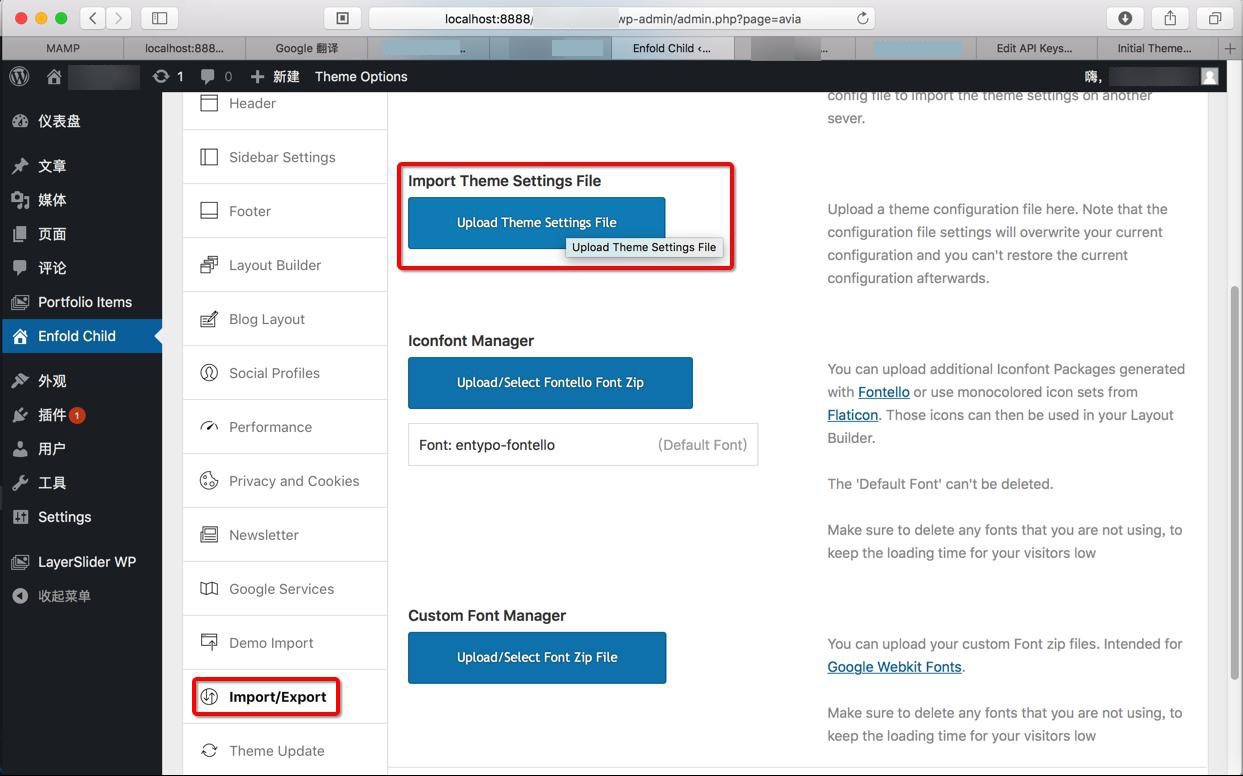Image resolution: width=1243 pixels, height=776 pixels.
Task: Collapse the menu with 收起菜单
Action: [x=81, y=596]
